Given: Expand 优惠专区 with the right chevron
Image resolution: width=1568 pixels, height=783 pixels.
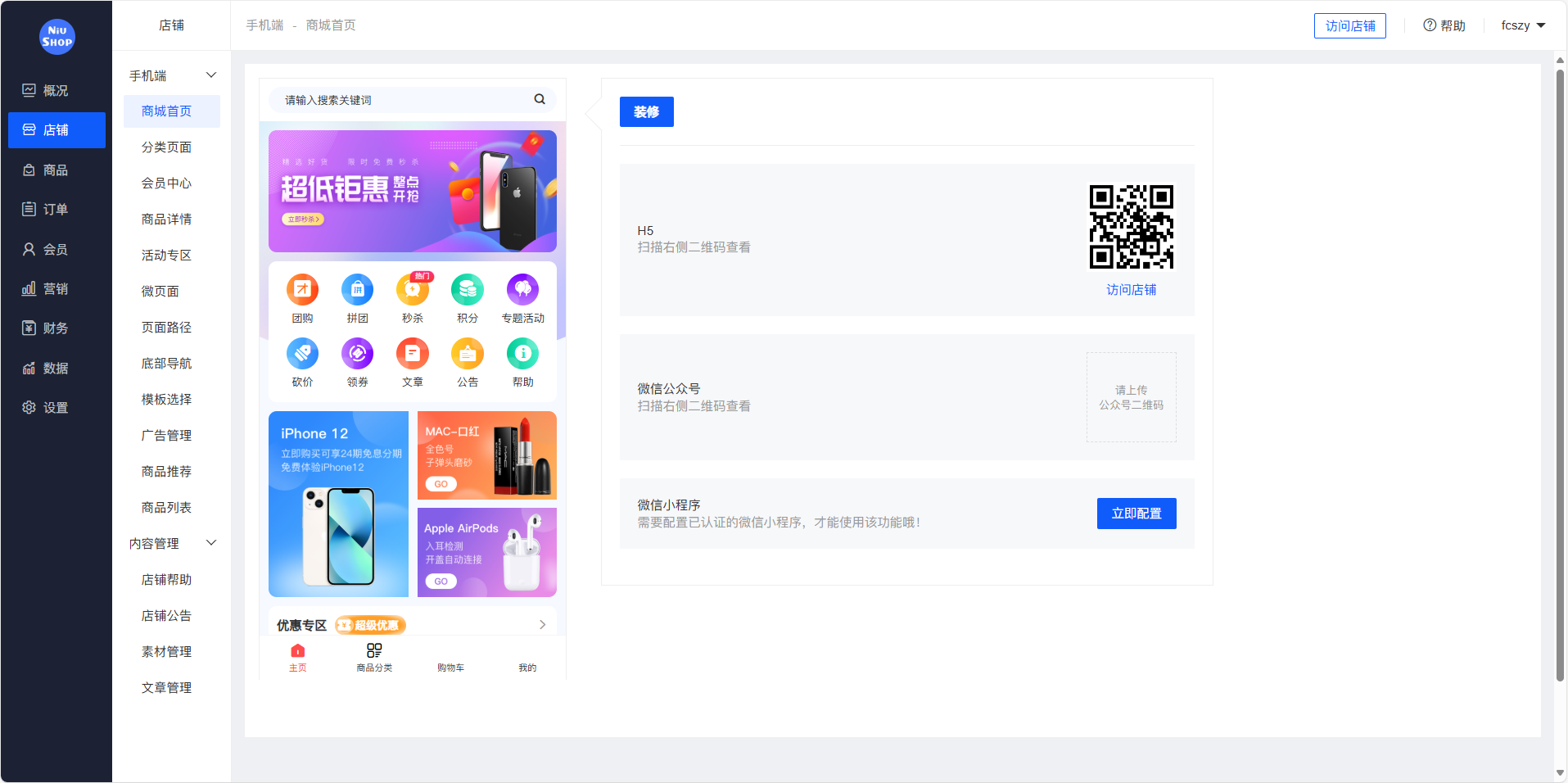Looking at the screenshot, I should [x=542, y=625].
